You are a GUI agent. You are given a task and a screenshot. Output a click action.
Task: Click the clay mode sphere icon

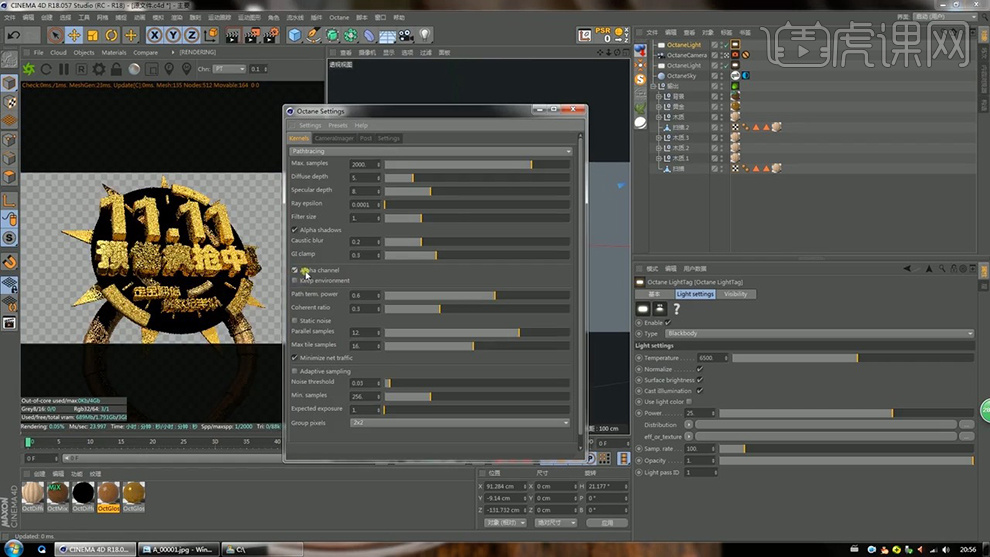coord(134,69)
